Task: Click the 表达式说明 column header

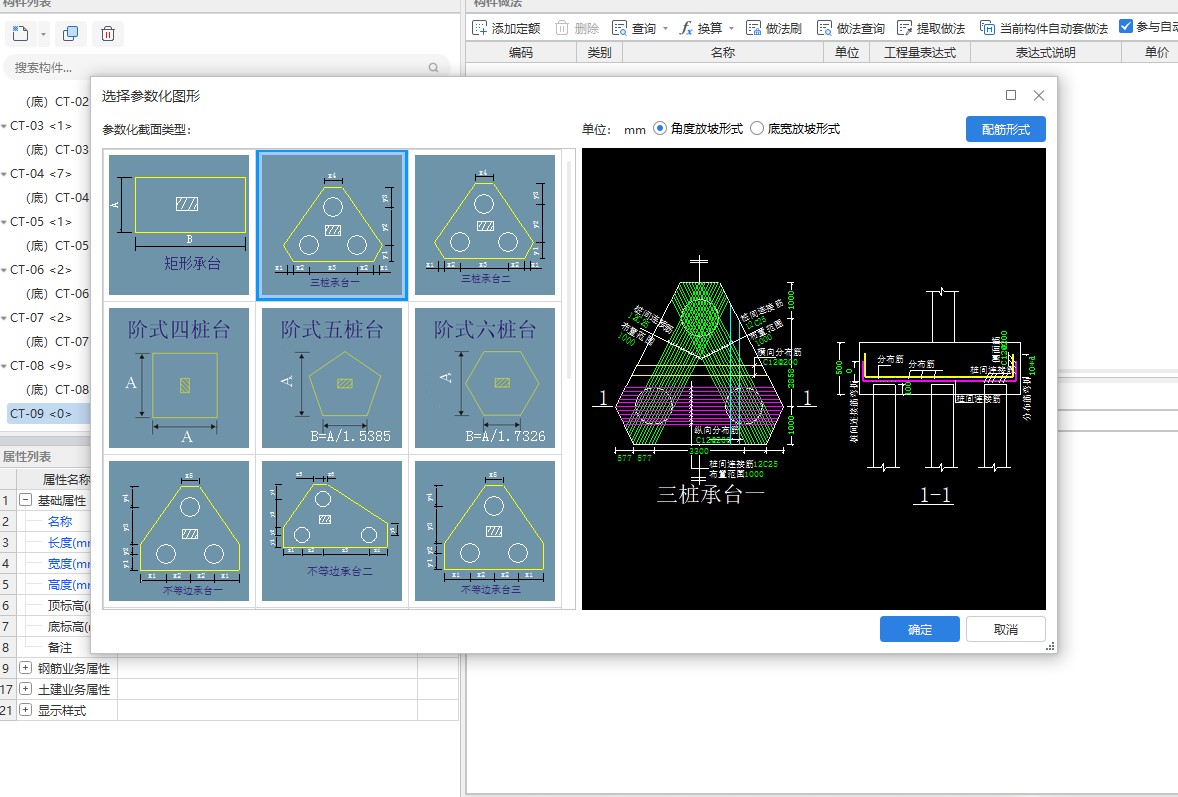Action: coord(1046,53)
